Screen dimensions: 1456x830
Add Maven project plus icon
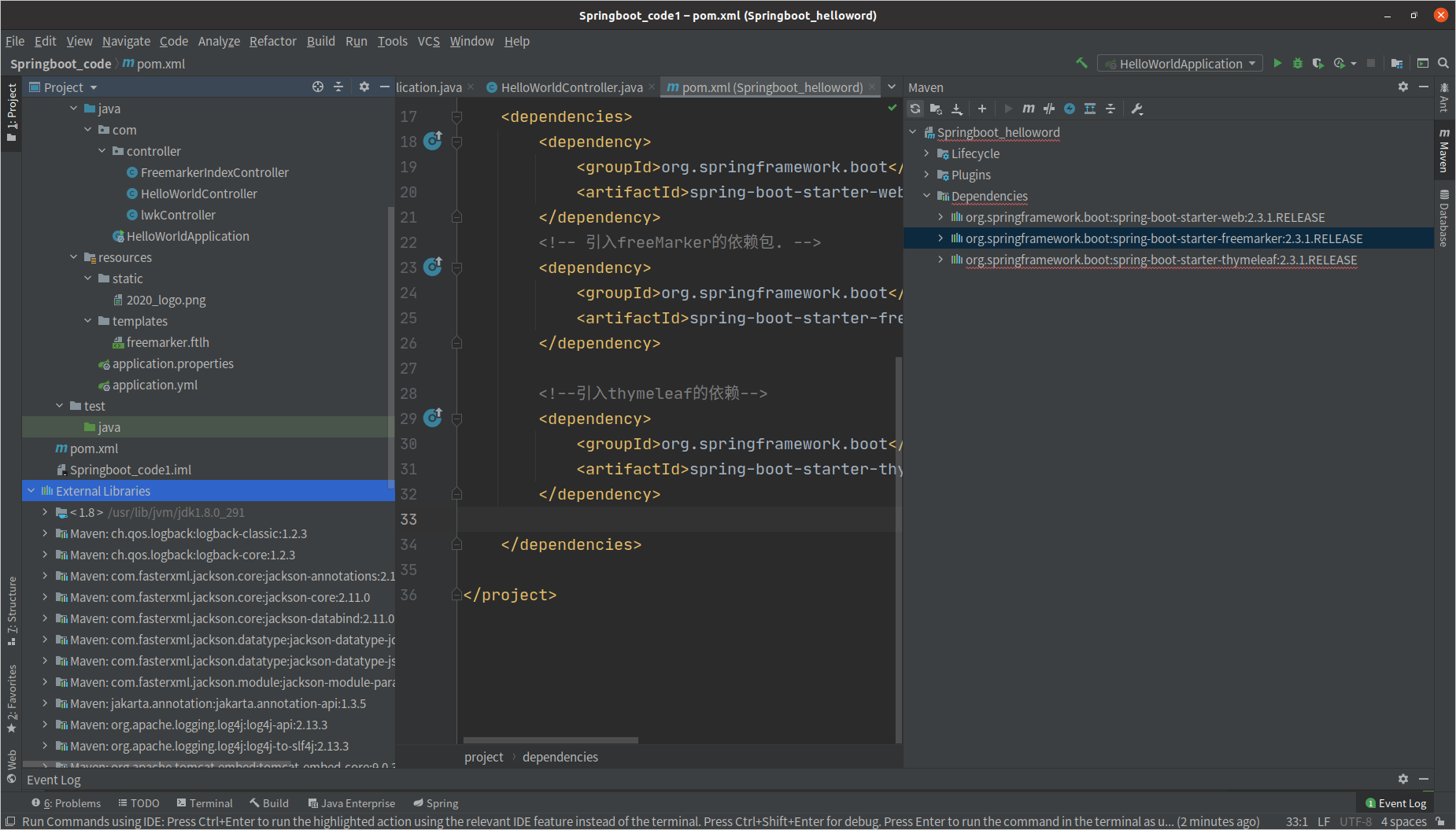coord(982,109)
